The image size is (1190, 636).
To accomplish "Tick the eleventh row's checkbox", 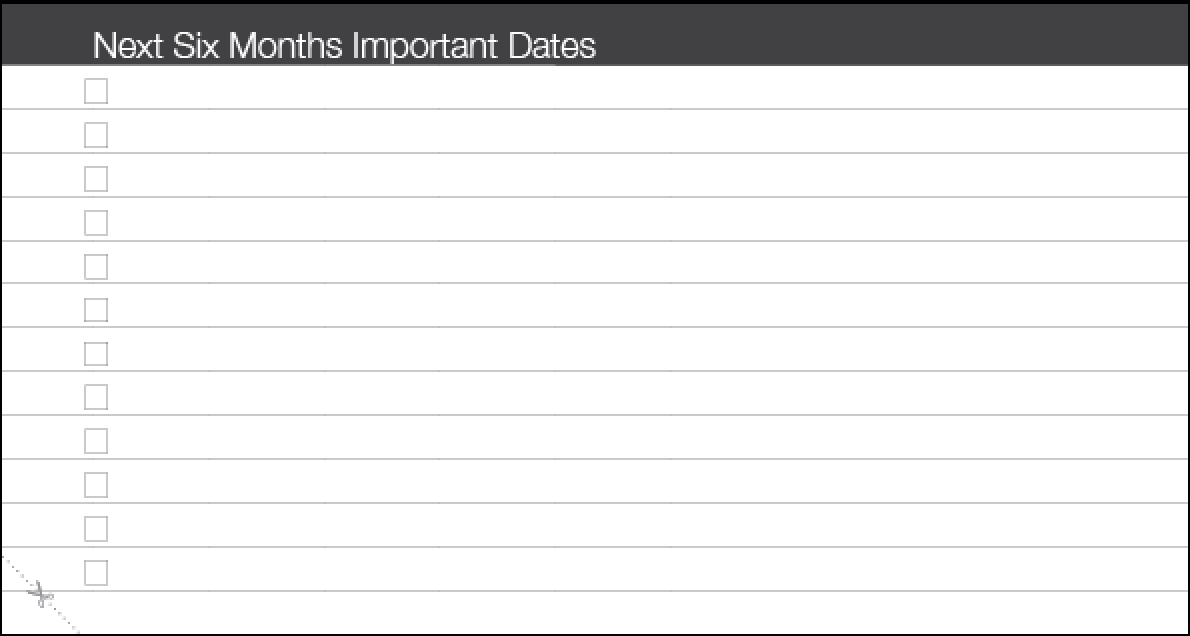I will click(x=96, y=529).
